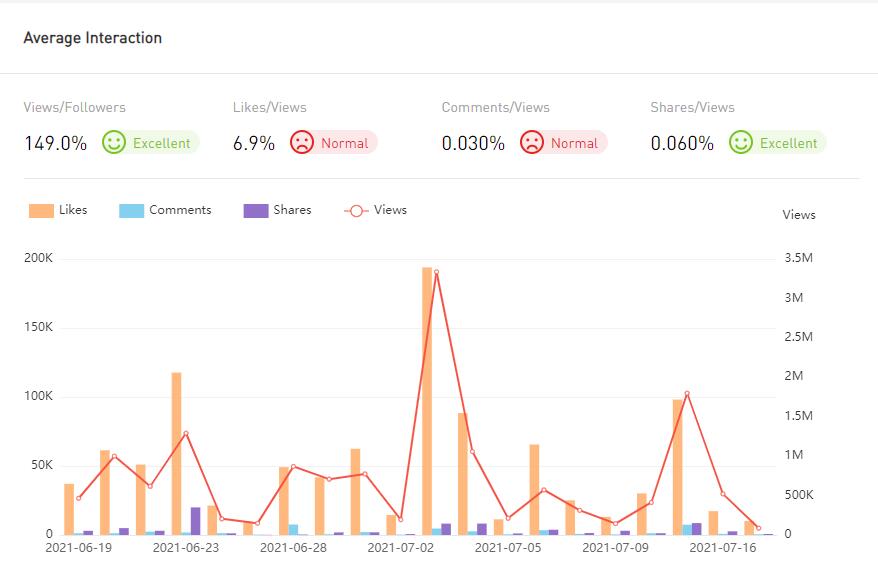Screen dimensions: 878x575
Task: Click the Average Interaction heading
Action: pyautogui.click(x=92, y=38)
